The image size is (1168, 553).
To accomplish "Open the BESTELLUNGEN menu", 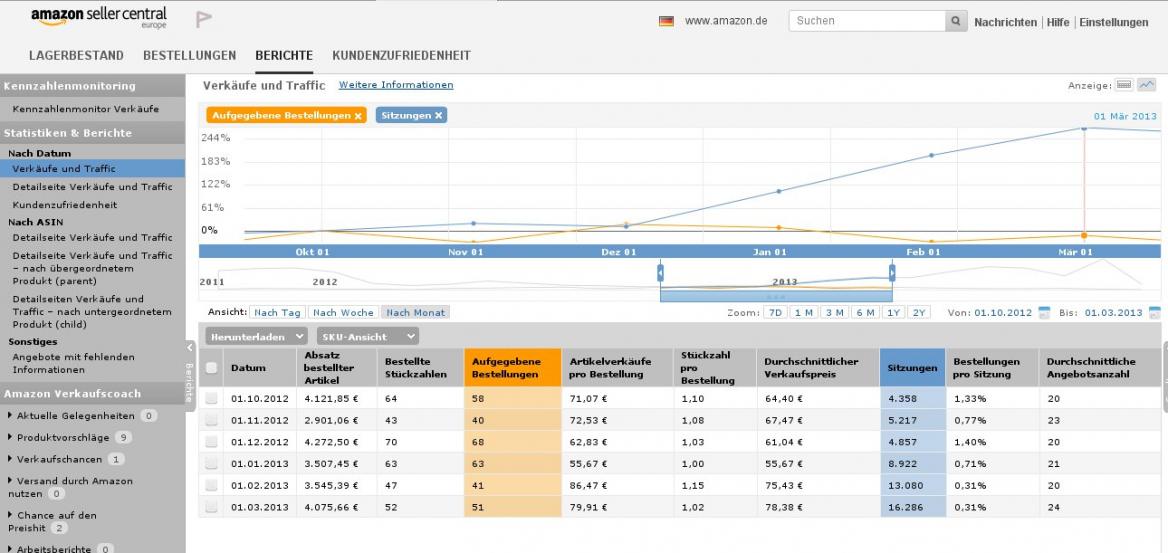I will click(189, 55).
